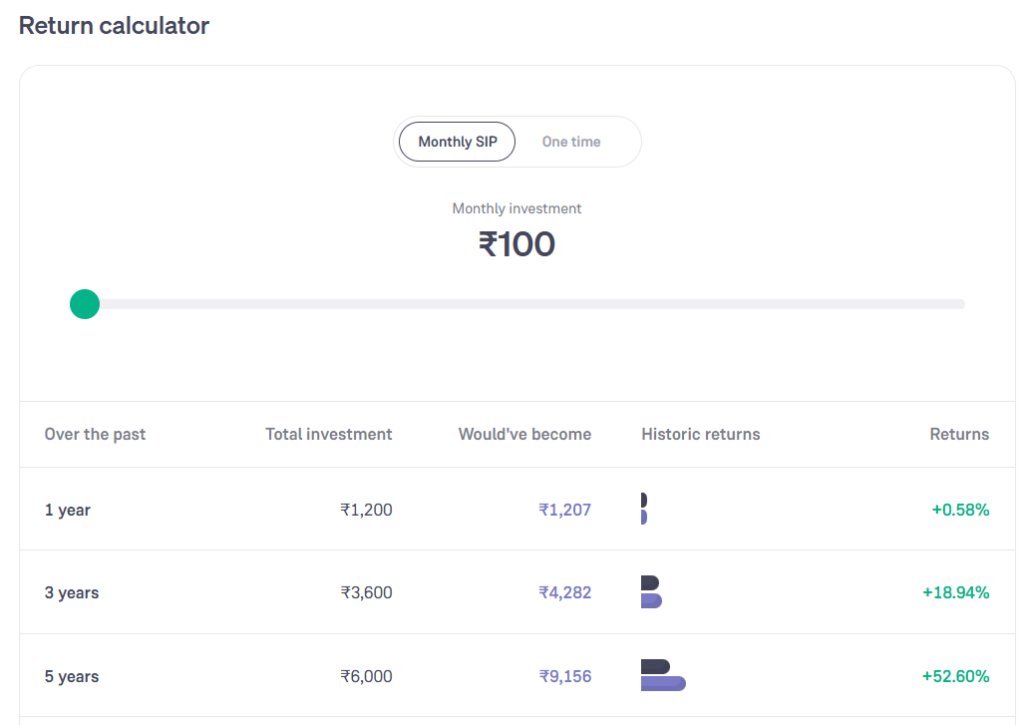Click the +18.94% returns value
Viewport: 1024px width, 725px height.
pyautogui.click(x=955, y=592)
